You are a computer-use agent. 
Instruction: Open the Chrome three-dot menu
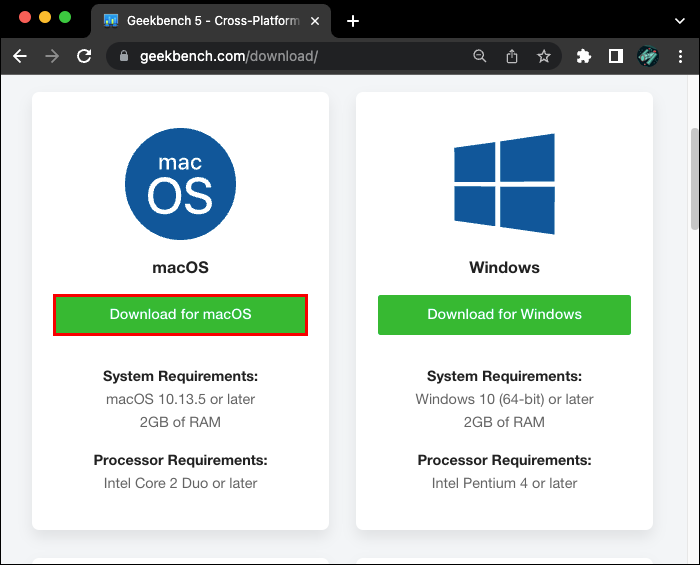point(680,56)
